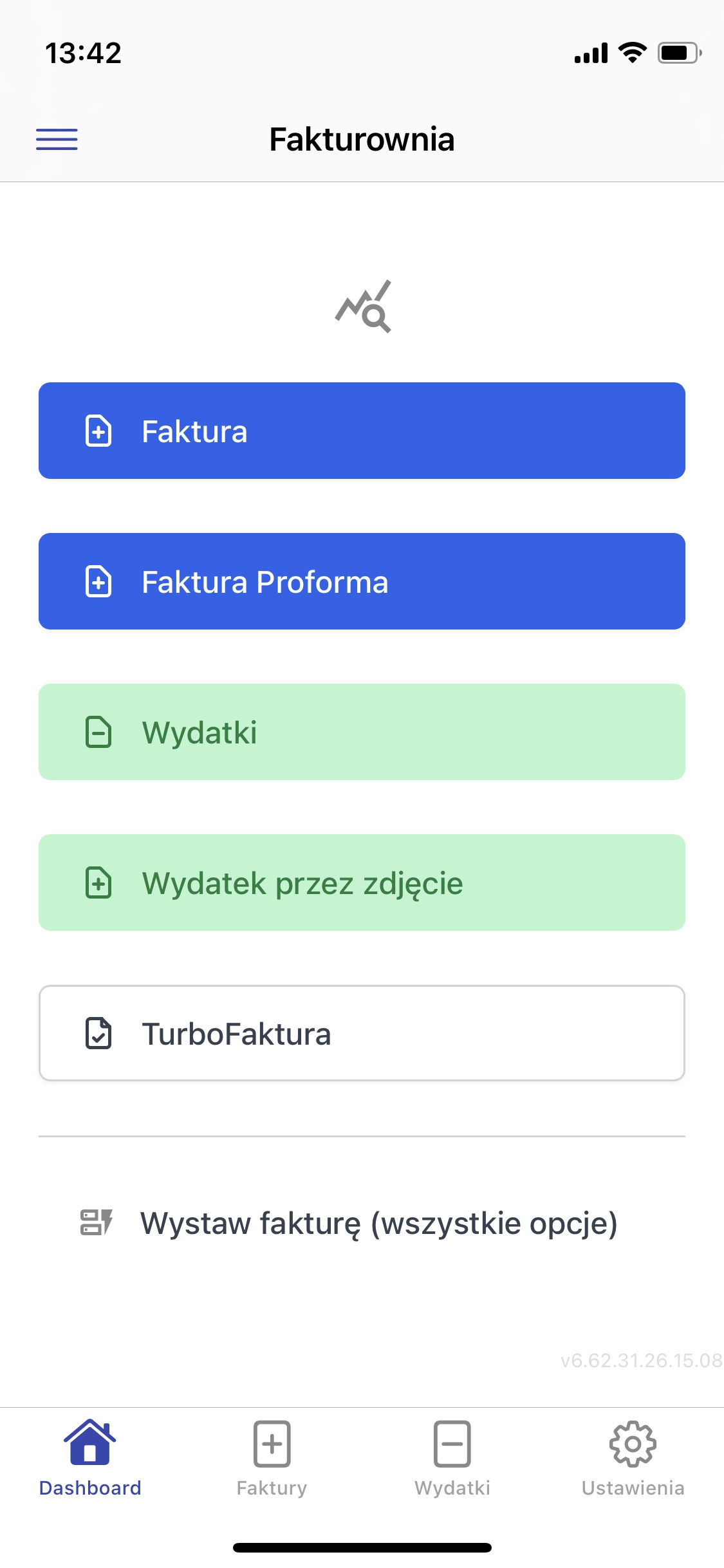
Task: Tap the Fakturownia header title
Action: 362,139
